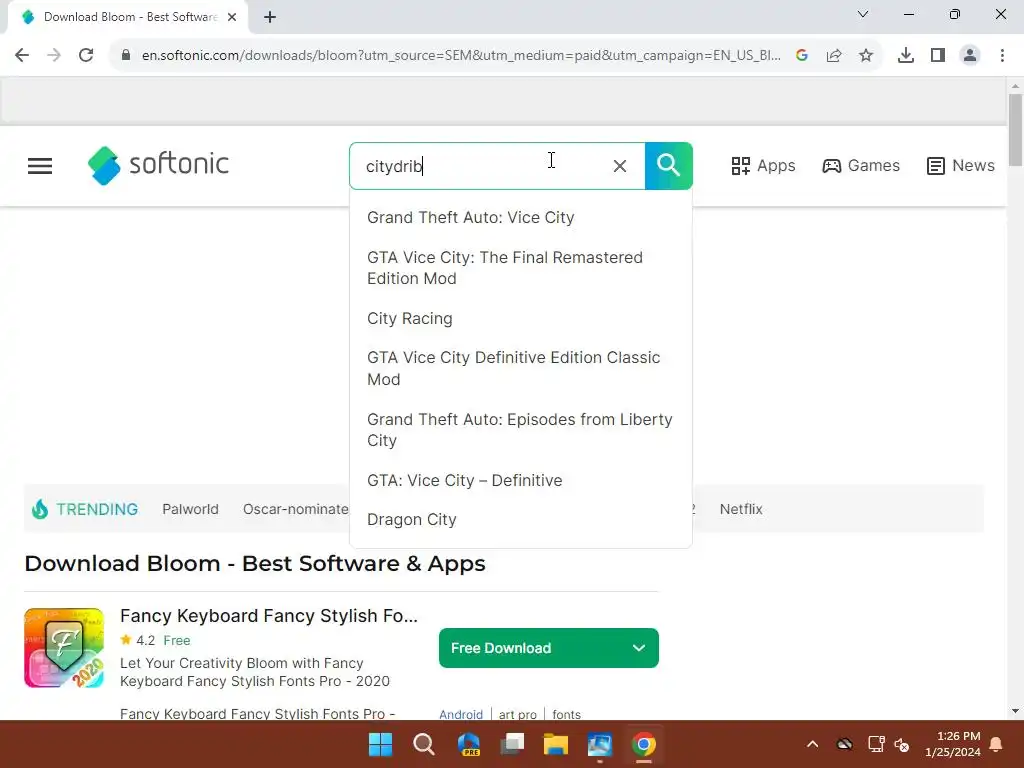Select the Download Bloom tab
The image size is (1024, 768).
tap(128, 17)
